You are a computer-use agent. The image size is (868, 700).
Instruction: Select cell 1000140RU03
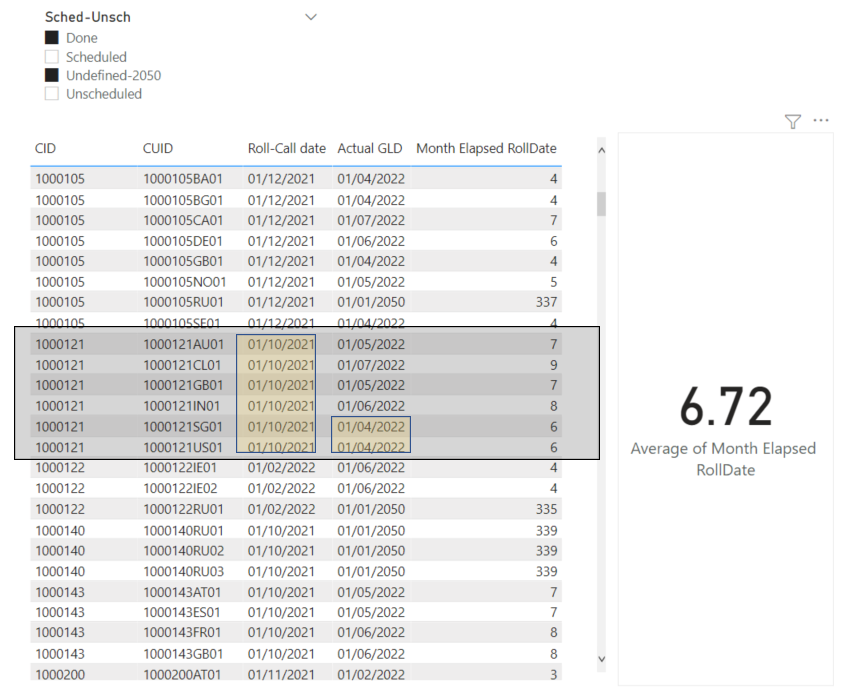pyautogui.click(x=184, y=571)
